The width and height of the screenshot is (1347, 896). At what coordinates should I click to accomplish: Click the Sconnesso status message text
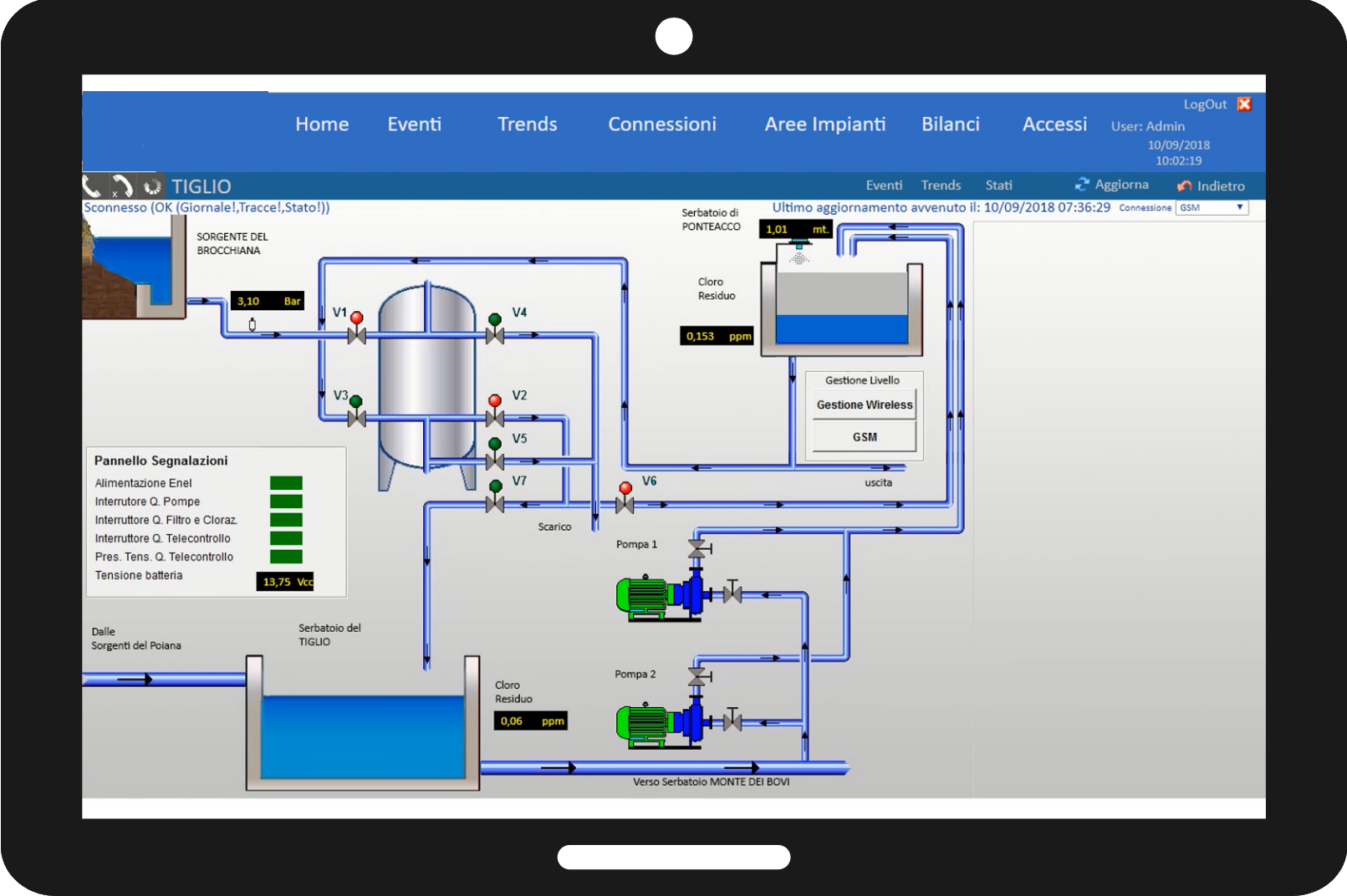pyautogui.click(x=207, y=207)
